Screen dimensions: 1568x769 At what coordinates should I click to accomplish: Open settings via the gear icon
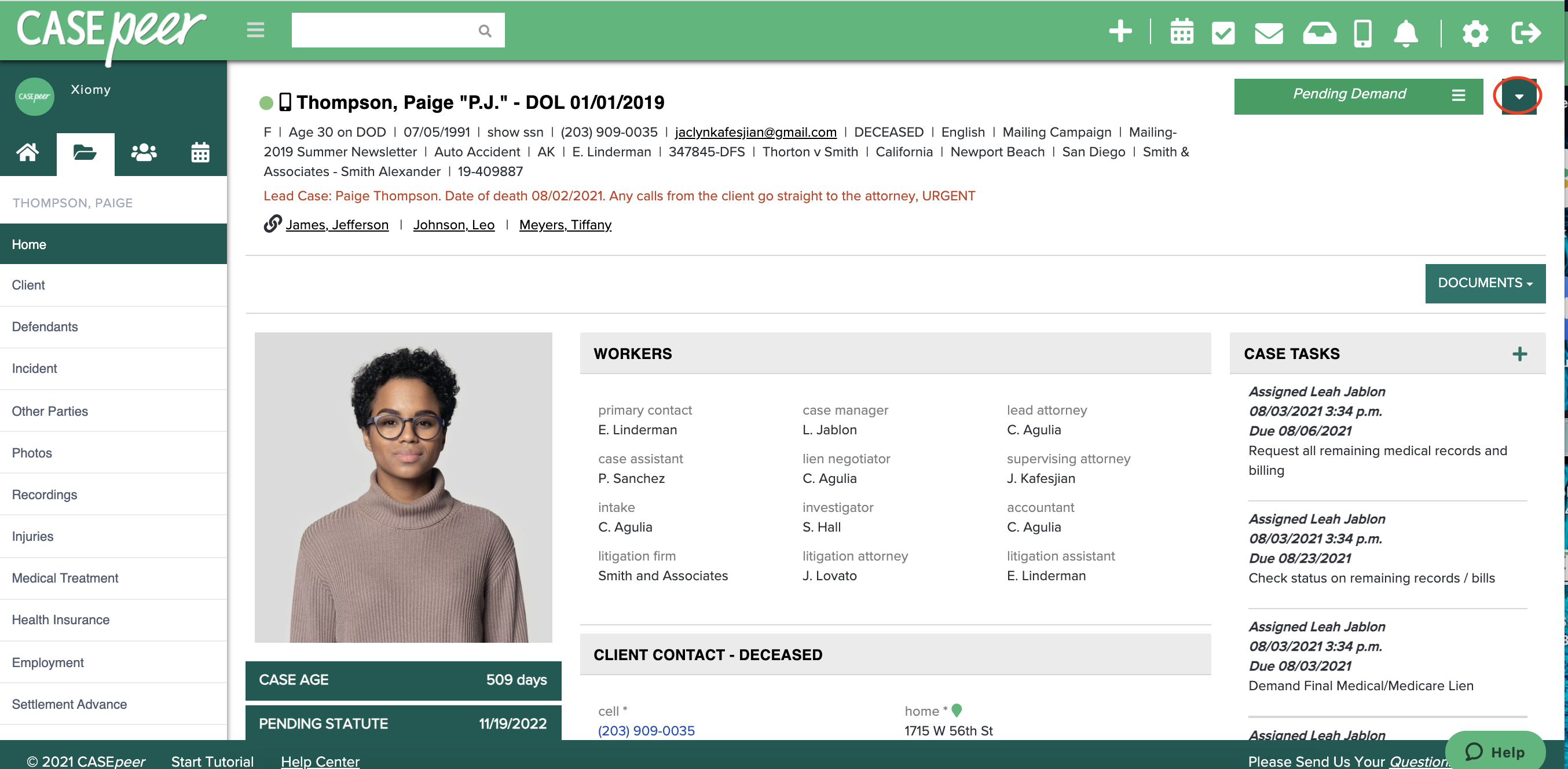(x=1475, y=32)
